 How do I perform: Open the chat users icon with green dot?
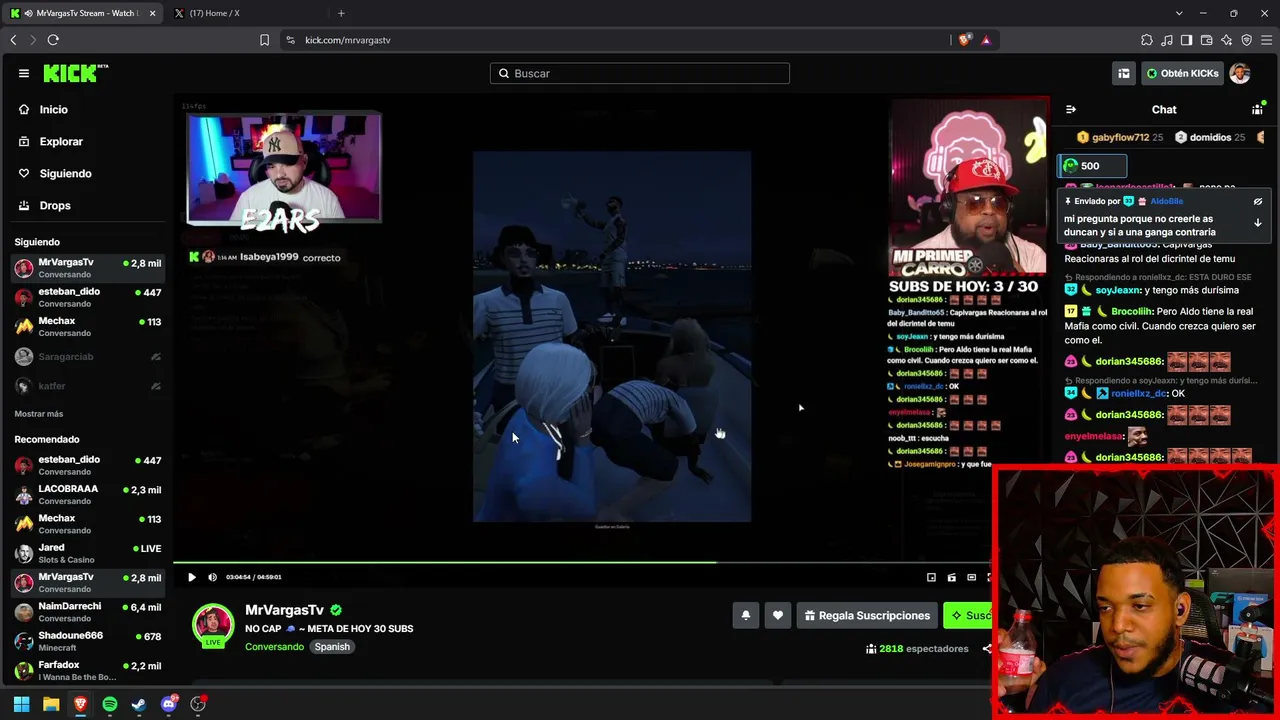[x=1258, y=109]
